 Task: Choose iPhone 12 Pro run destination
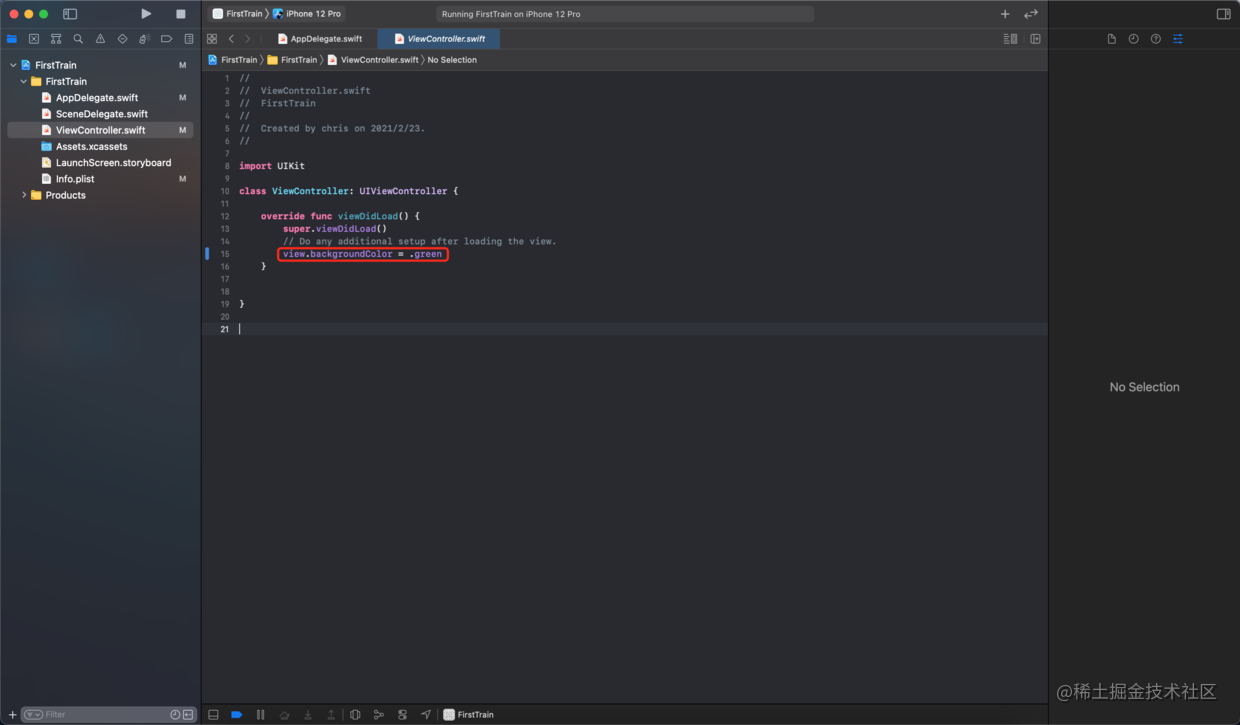307,14
